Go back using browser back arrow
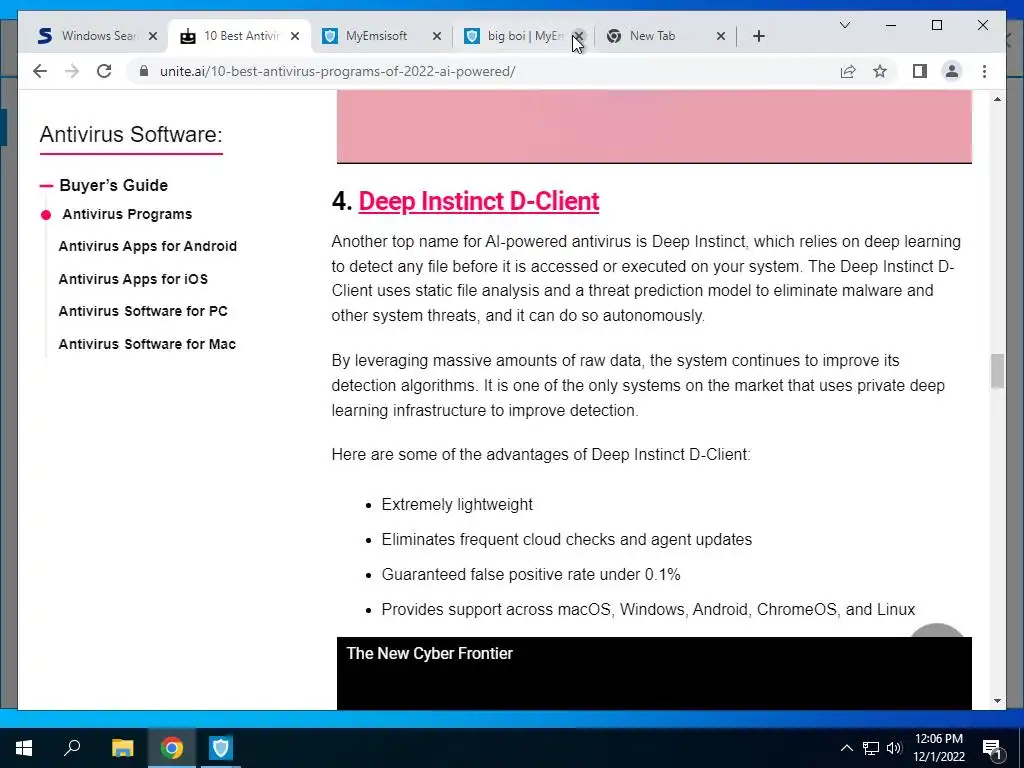Viewport: 1024px width, 768px height. (40, 71)
